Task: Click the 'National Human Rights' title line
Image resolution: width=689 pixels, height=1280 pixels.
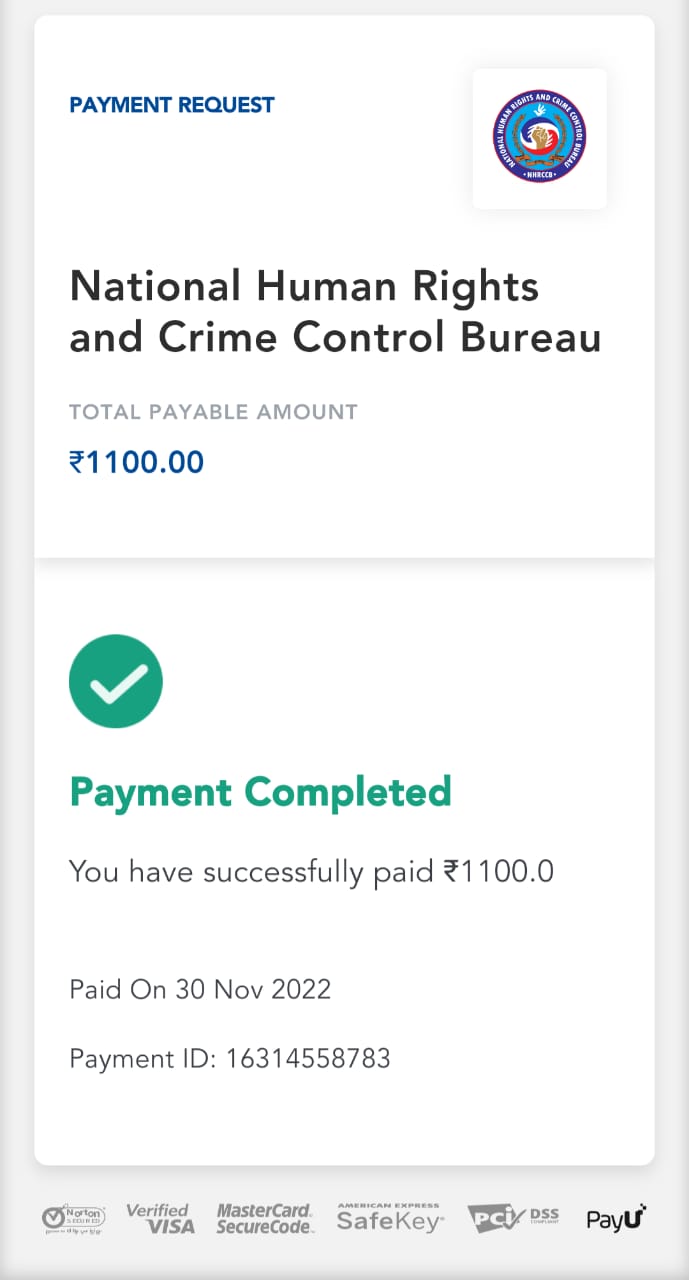Action: click(304, 287)
